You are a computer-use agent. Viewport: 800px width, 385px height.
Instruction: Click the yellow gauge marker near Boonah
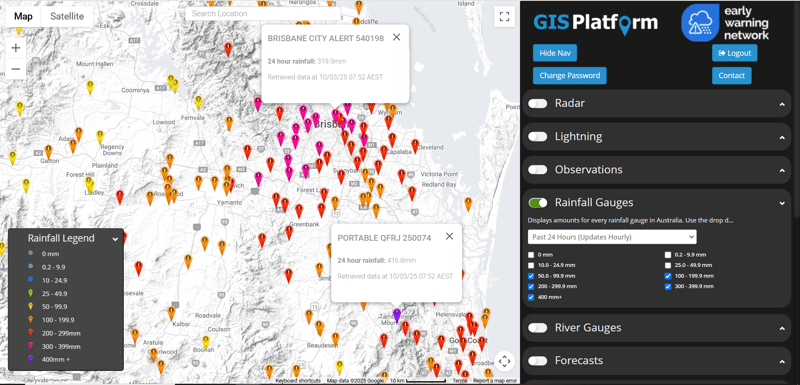(x=206, y=342)
